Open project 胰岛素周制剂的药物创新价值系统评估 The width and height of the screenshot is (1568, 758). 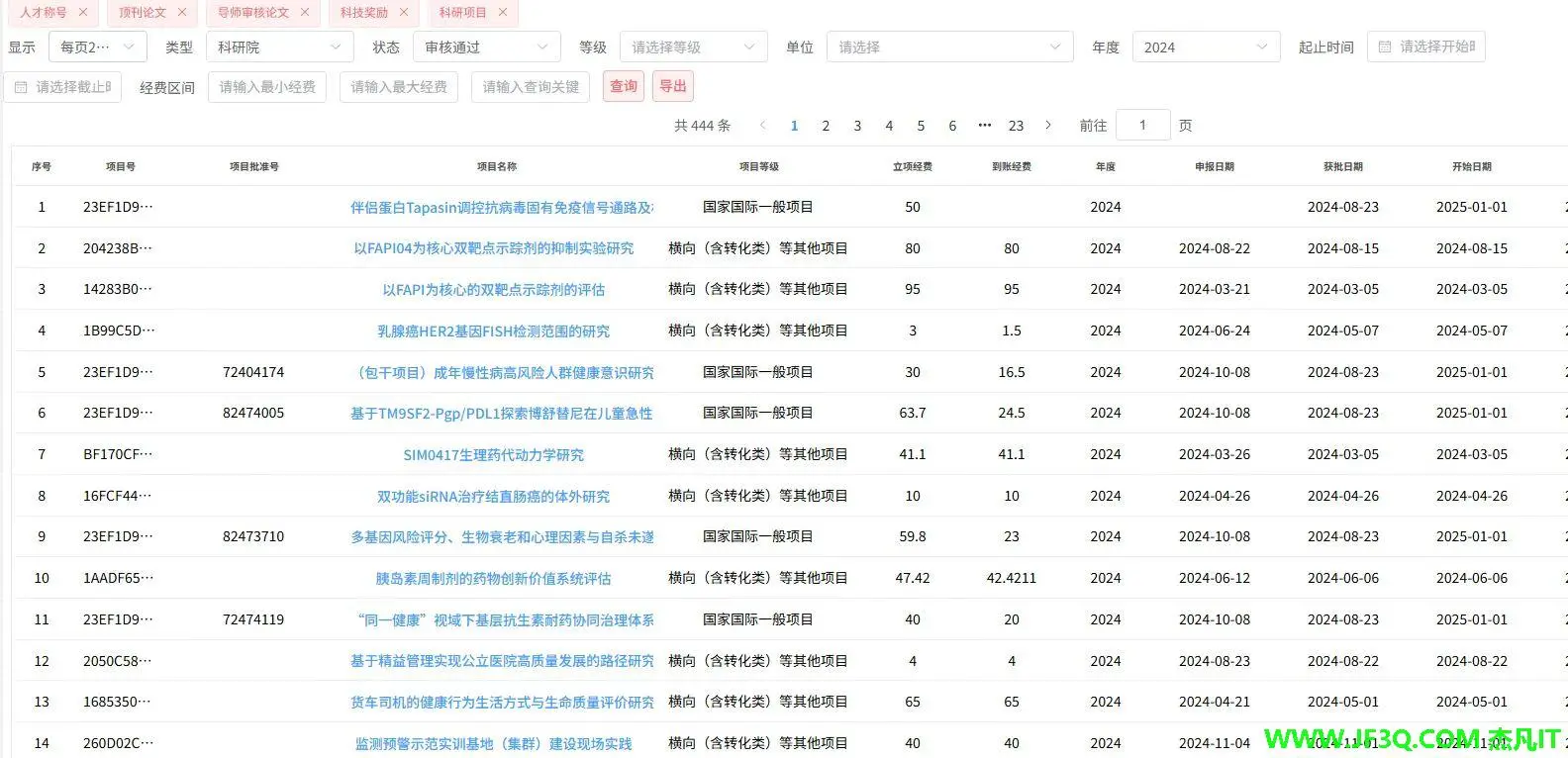[x=493, y=579]
